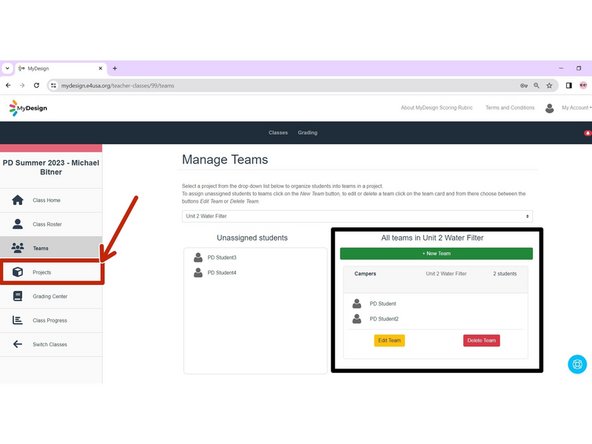The width and height of the screenshot is (592, 444).
Task: Click the Projects cube icon
Action: tap(17, 272)
